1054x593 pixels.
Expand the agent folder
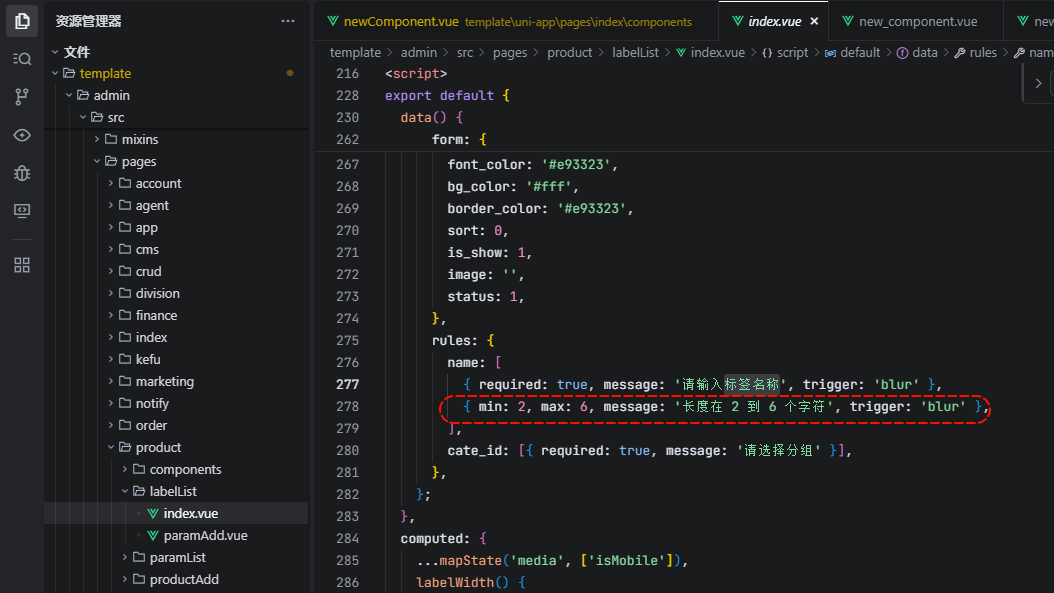point(110,206)
